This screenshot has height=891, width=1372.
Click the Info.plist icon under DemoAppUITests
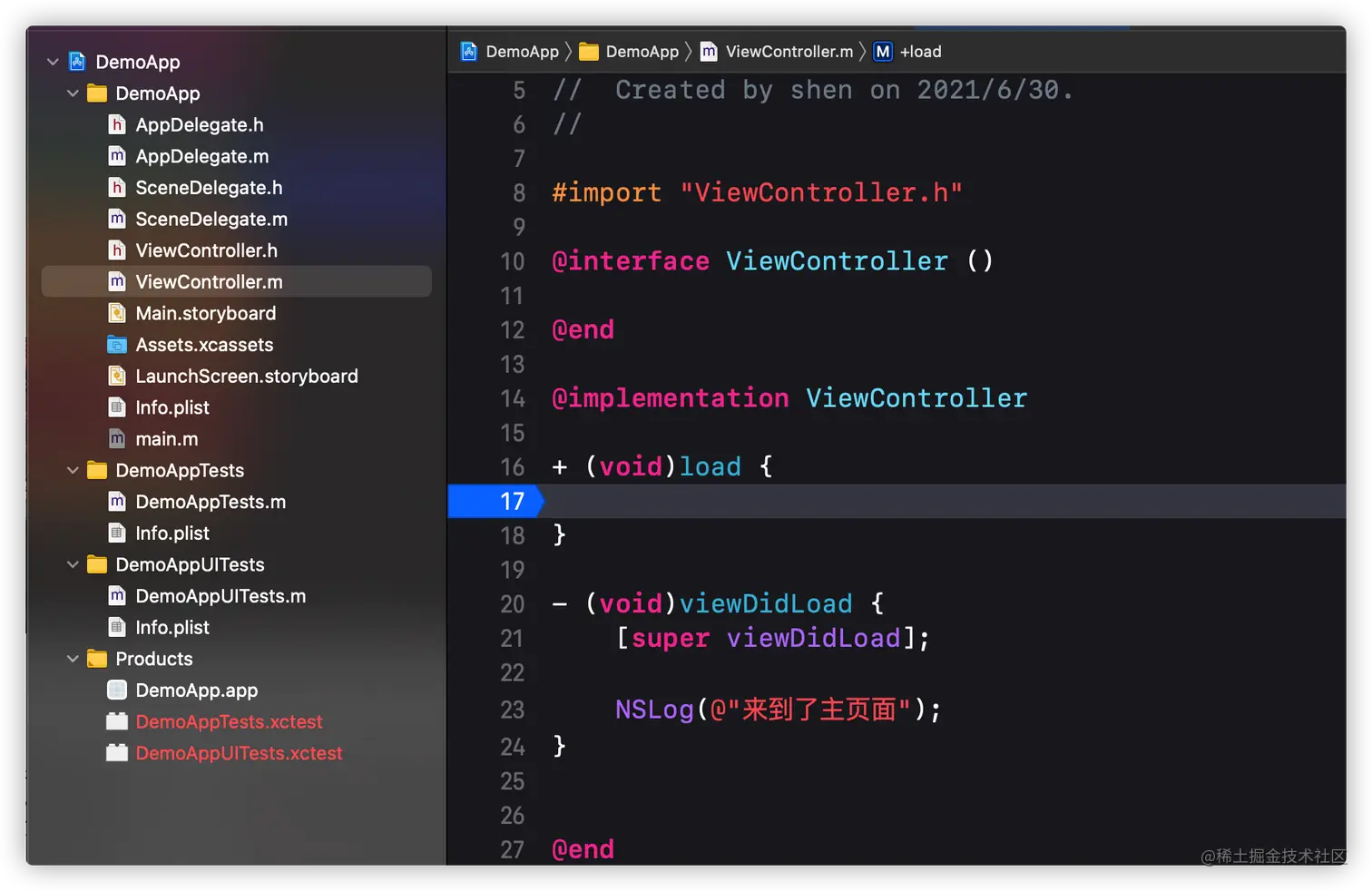click(117, 627)
